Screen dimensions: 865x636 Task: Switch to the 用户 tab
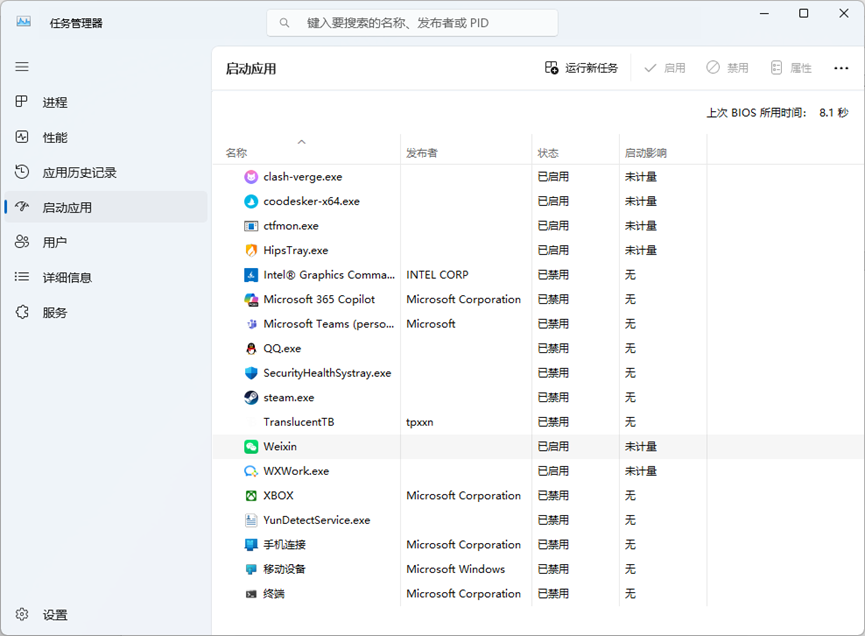(106, 242)
